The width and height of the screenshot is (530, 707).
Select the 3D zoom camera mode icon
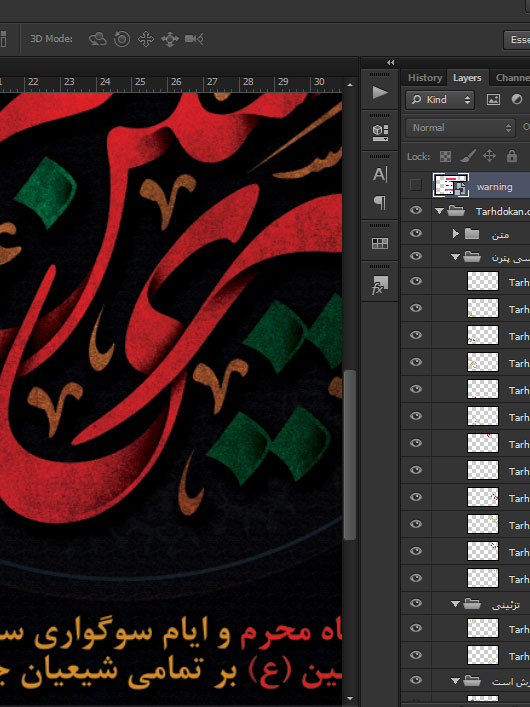[x=194, y=39]
